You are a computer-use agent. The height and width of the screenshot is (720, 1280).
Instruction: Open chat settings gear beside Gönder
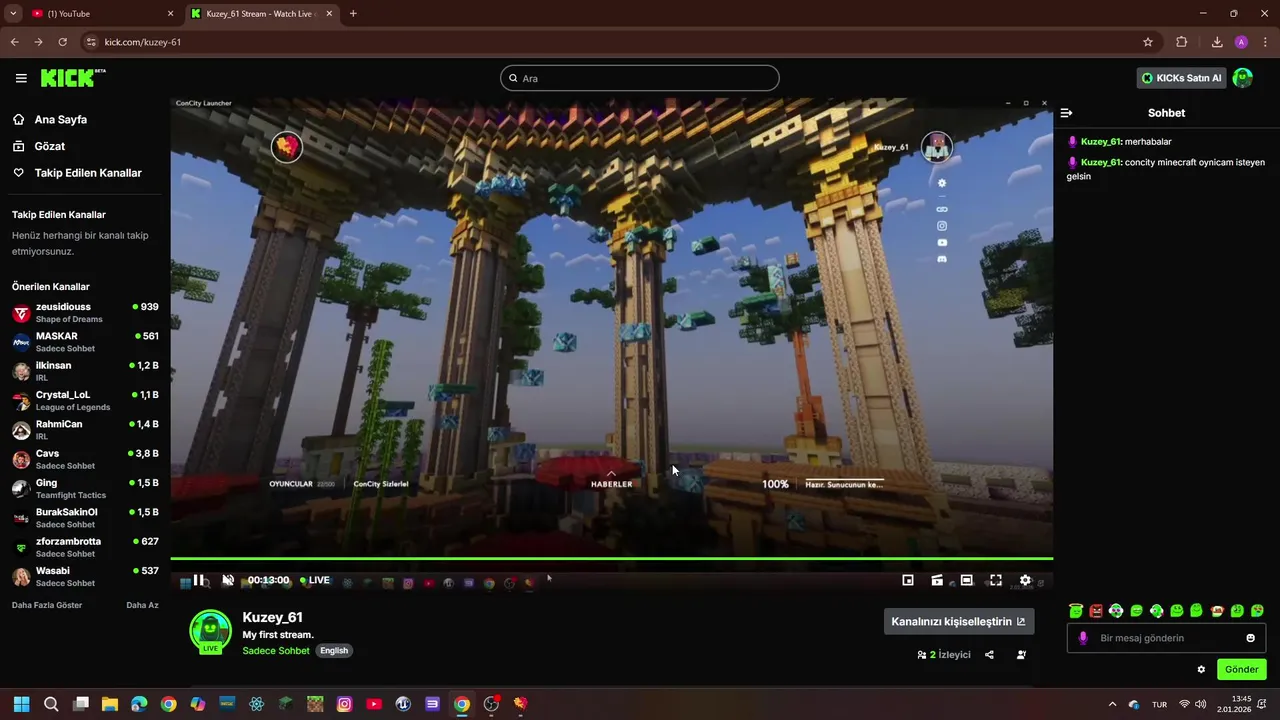point(1201,669)
